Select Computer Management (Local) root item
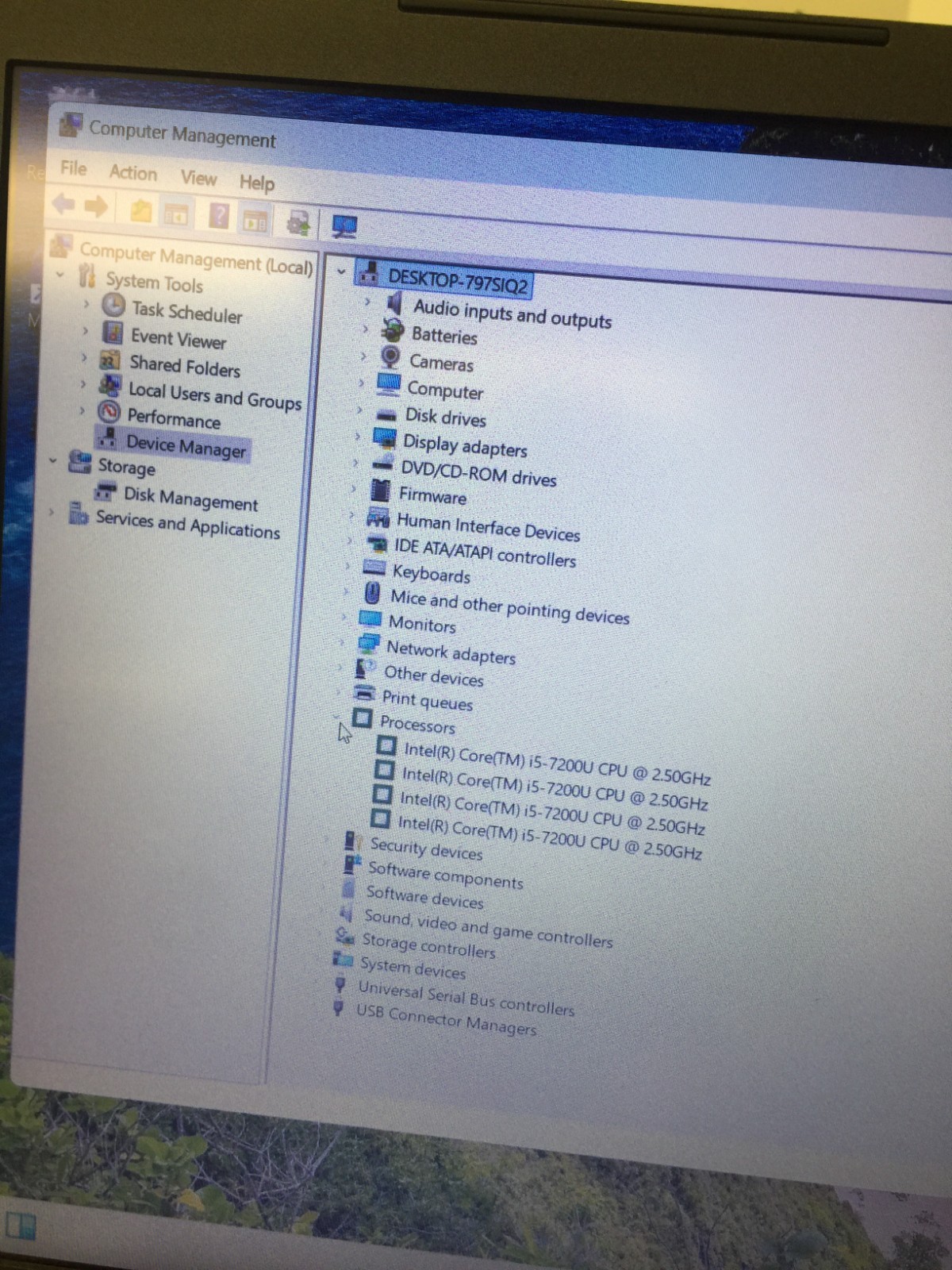 point(196,258)
